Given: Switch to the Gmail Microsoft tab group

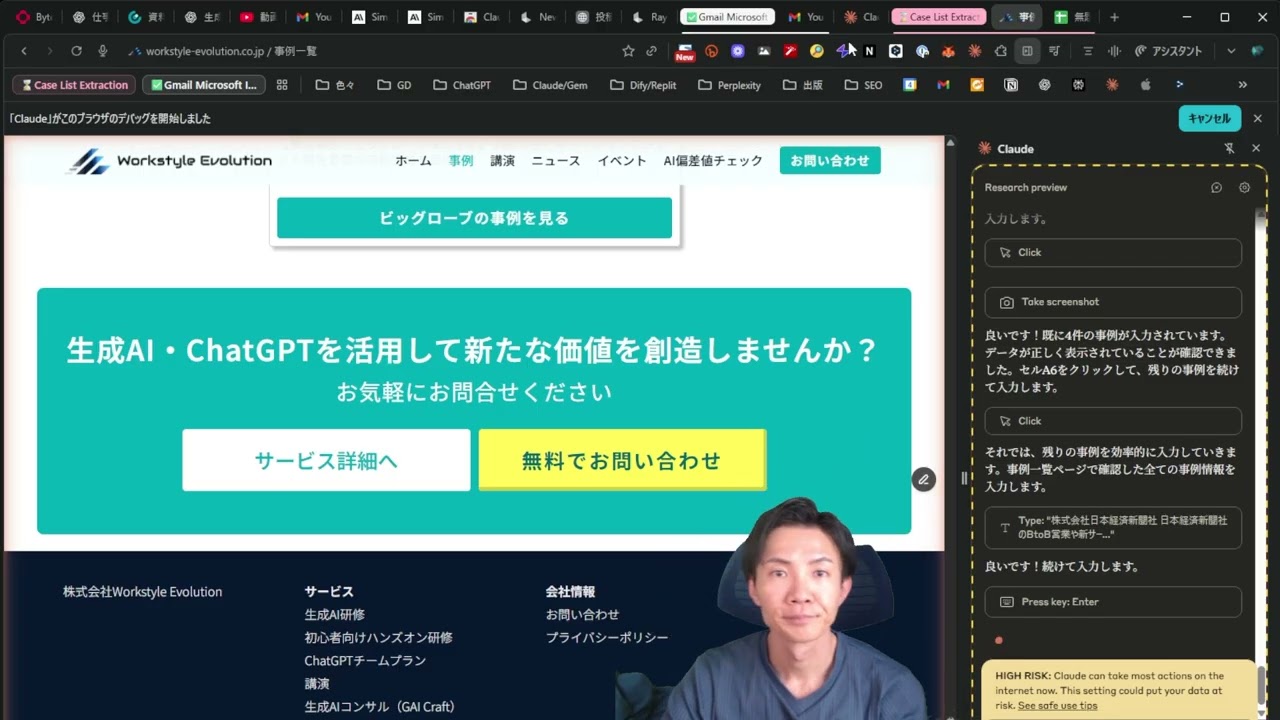Looking at the screenshot, I should (x=727, y=17).
